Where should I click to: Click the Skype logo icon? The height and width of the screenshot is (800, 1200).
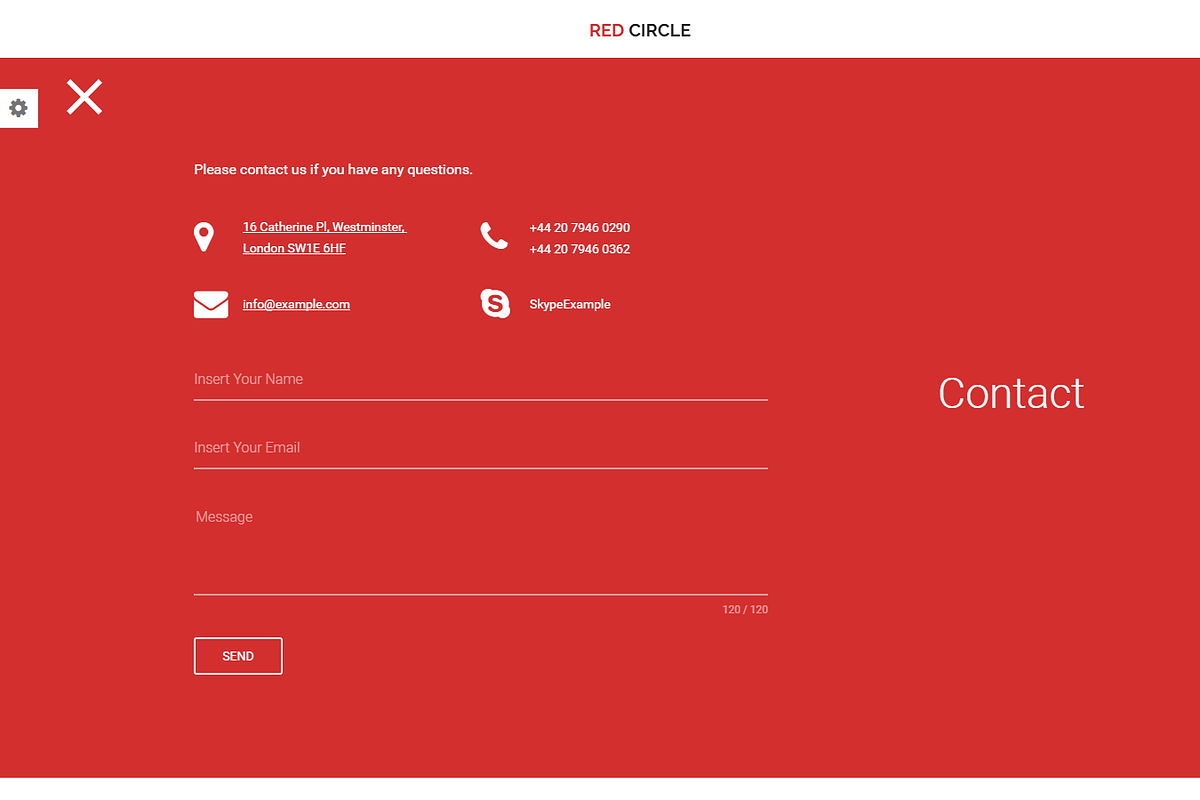[495, 304]
